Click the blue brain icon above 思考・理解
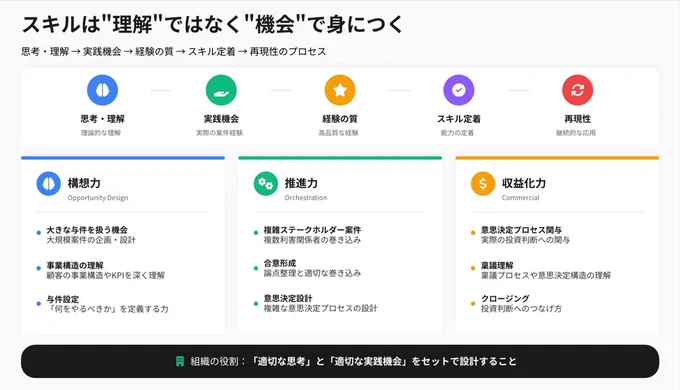Screen dimensions: 680x390 (102, 90)
